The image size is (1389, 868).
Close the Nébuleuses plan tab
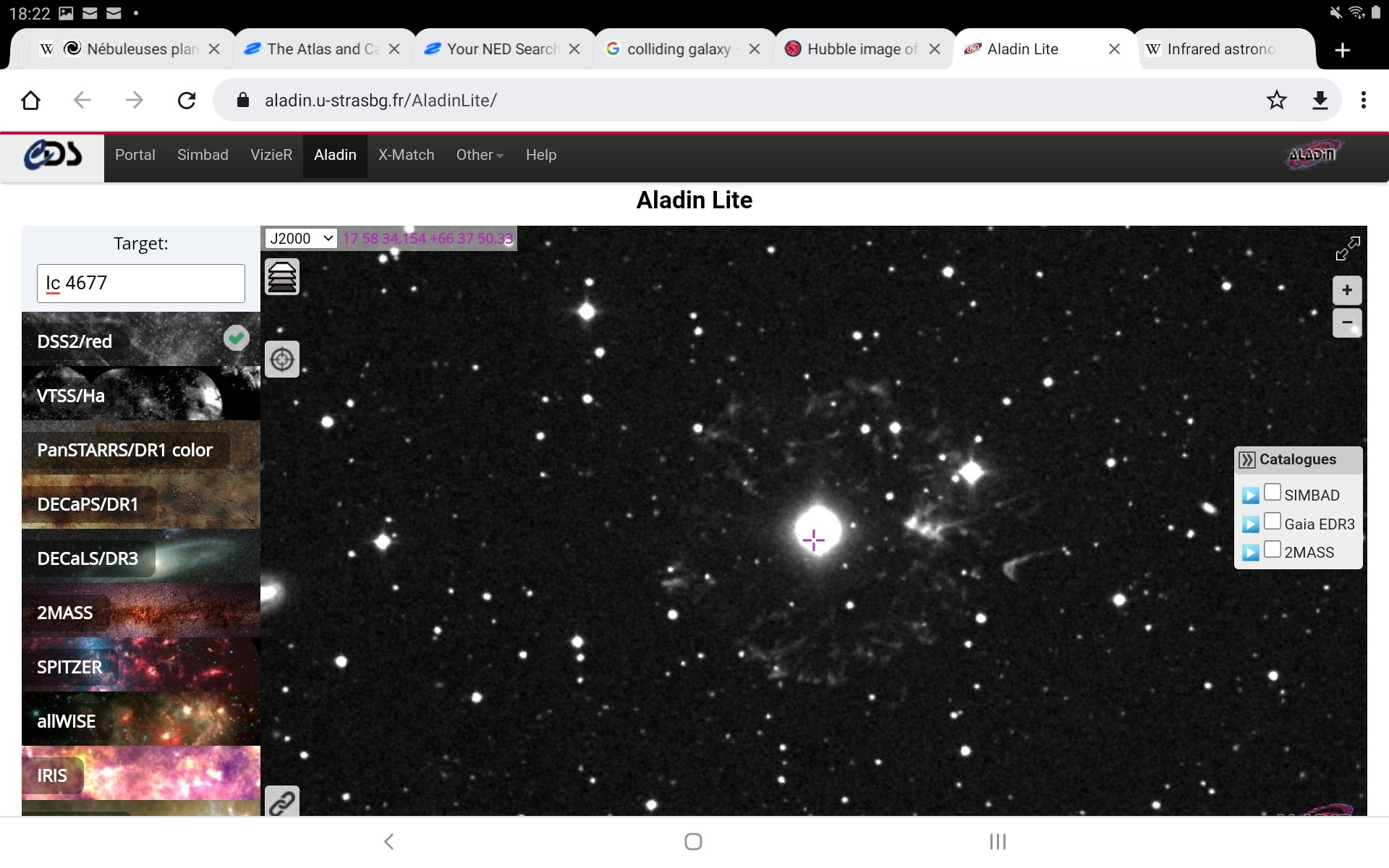(214, 49)
